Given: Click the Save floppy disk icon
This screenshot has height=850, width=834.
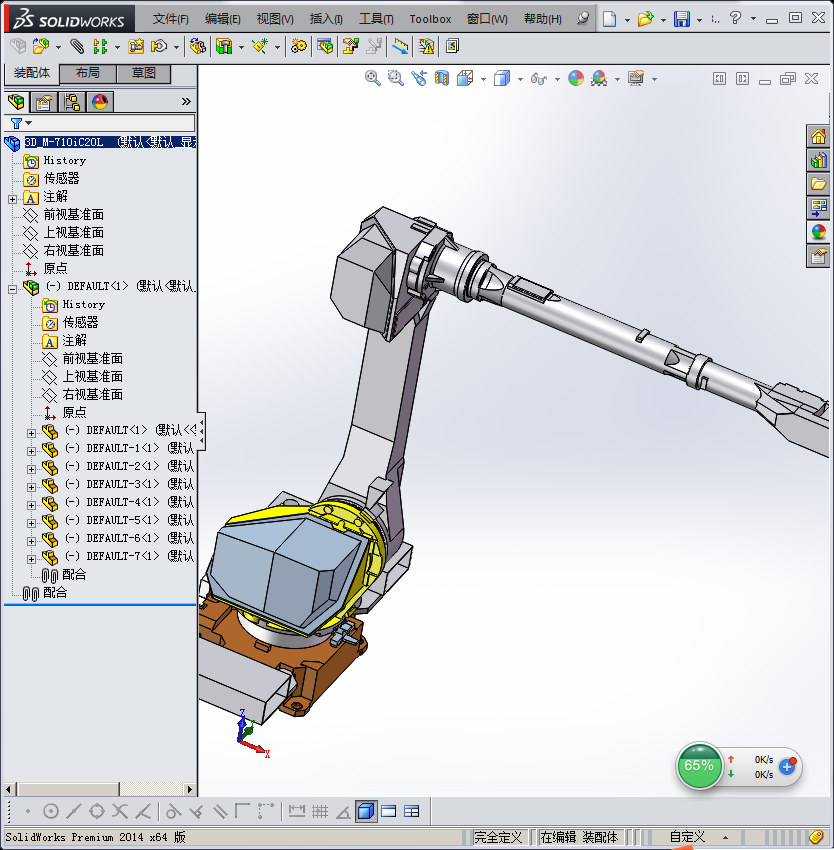Looking at the screenshot, I should point(681,19).
